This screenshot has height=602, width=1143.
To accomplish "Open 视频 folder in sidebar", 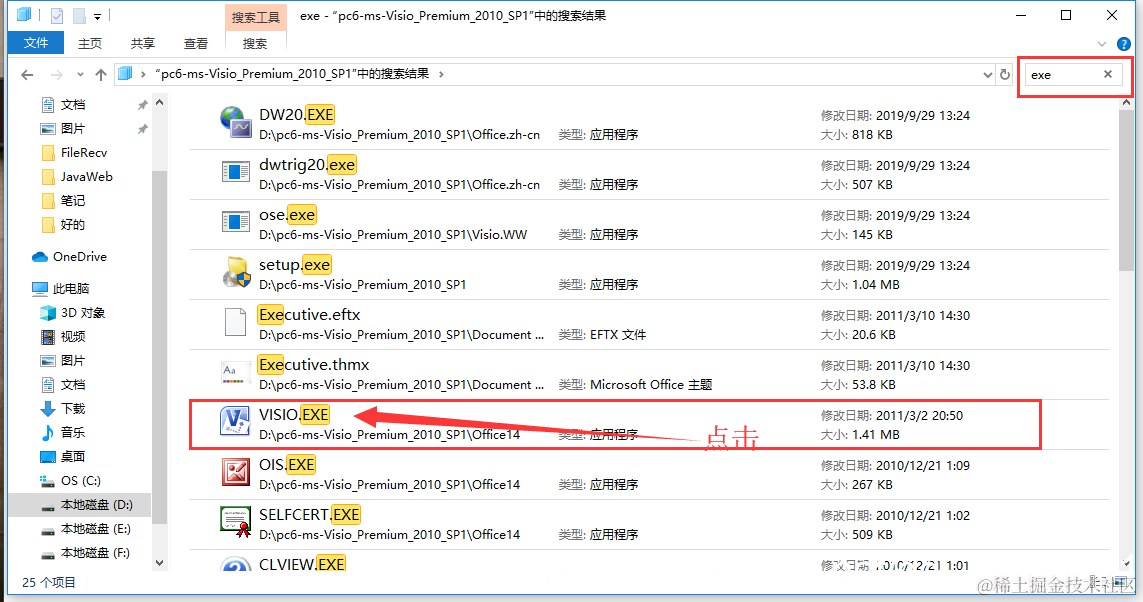I will (63, 337).
